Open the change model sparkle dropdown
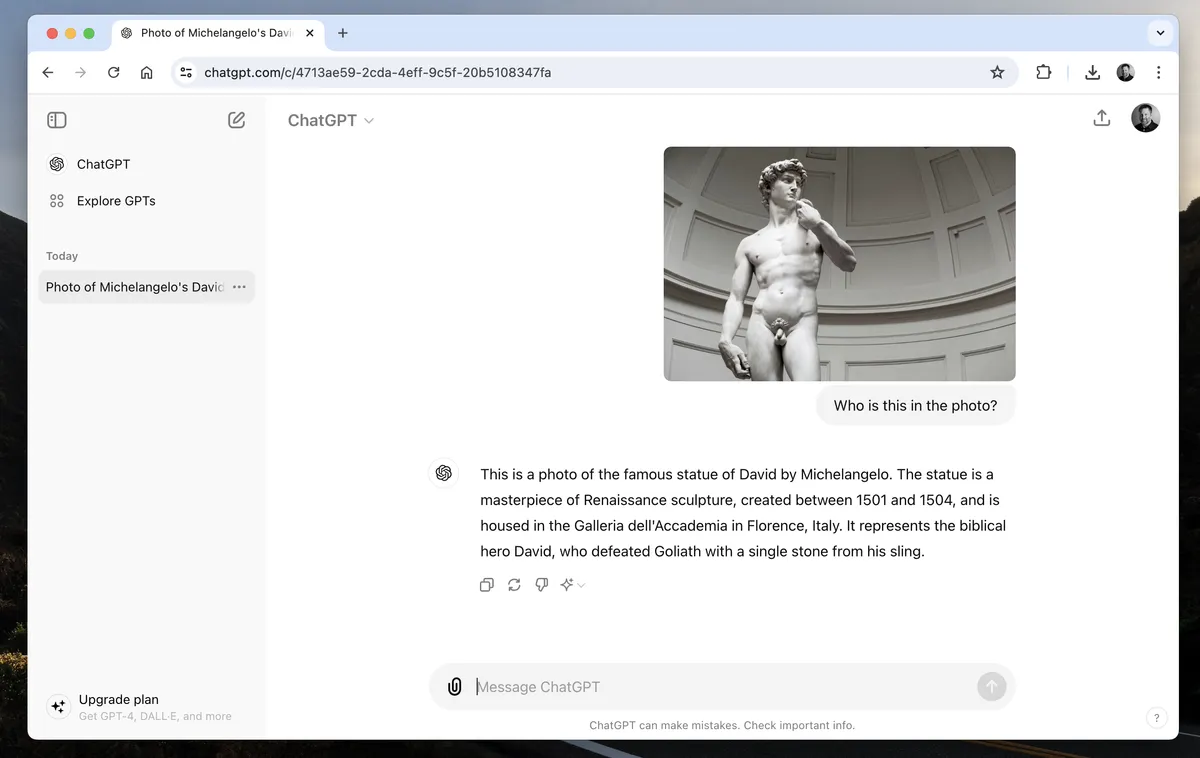 (572, 585)
